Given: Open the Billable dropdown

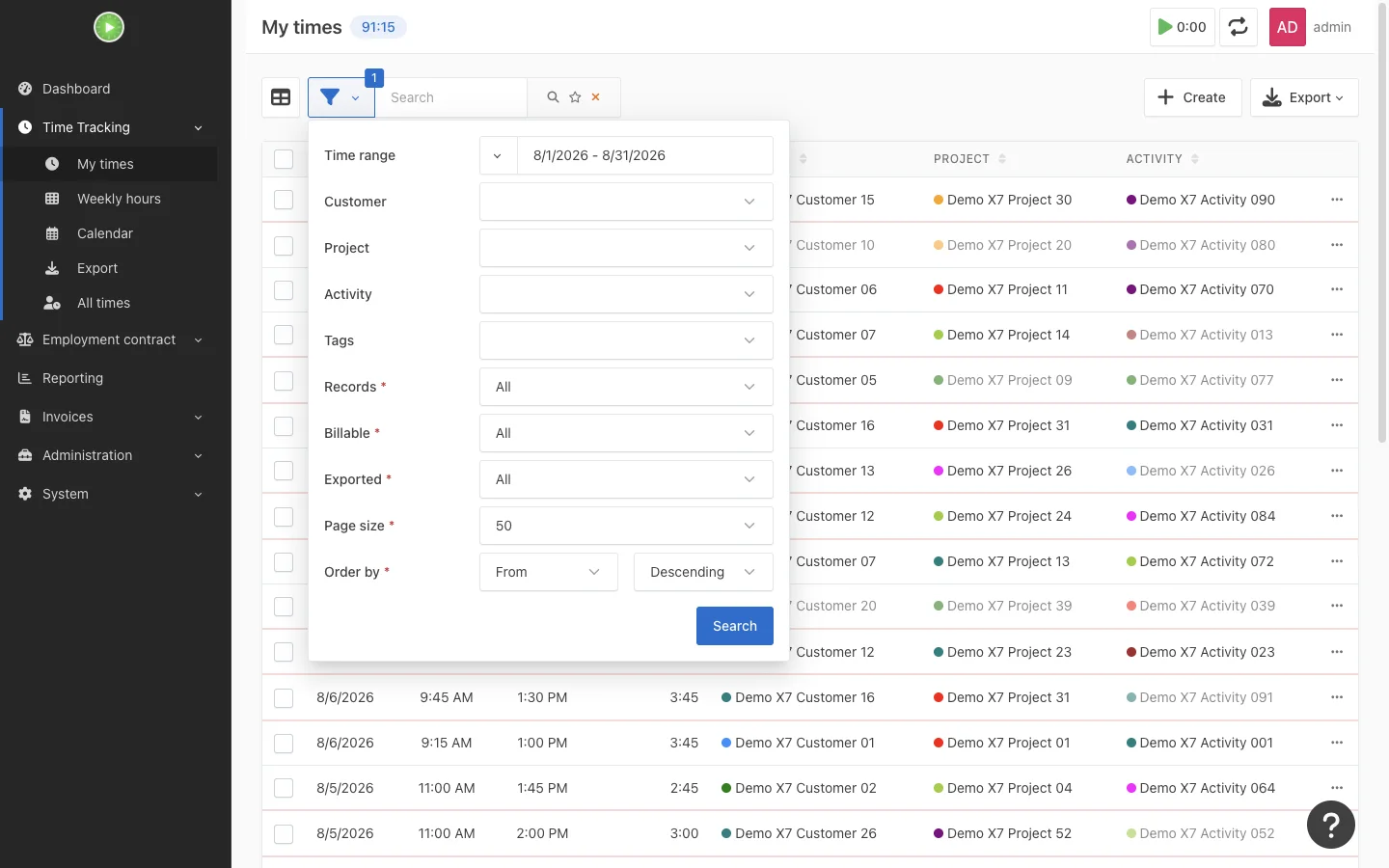Looking at the screenshot, I should (x=626, y=433).
